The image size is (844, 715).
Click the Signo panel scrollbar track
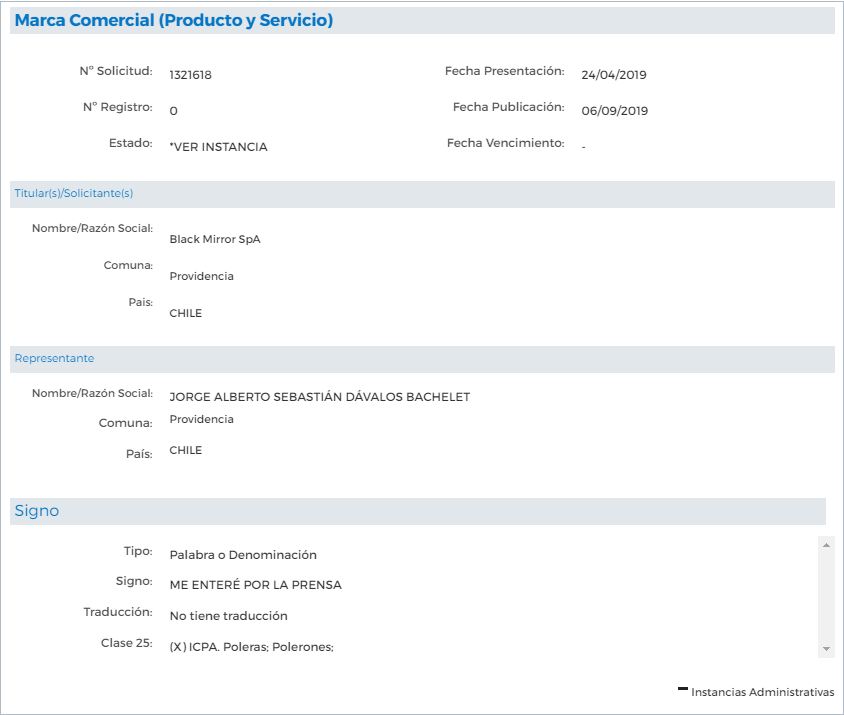[826, 596]
